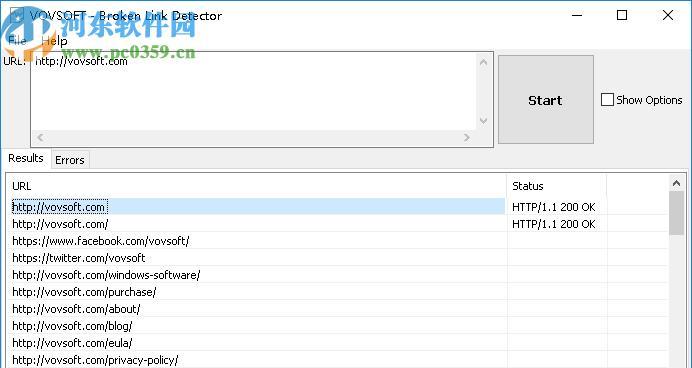
Task: Start the broken link scan
Action: point(545,99)
